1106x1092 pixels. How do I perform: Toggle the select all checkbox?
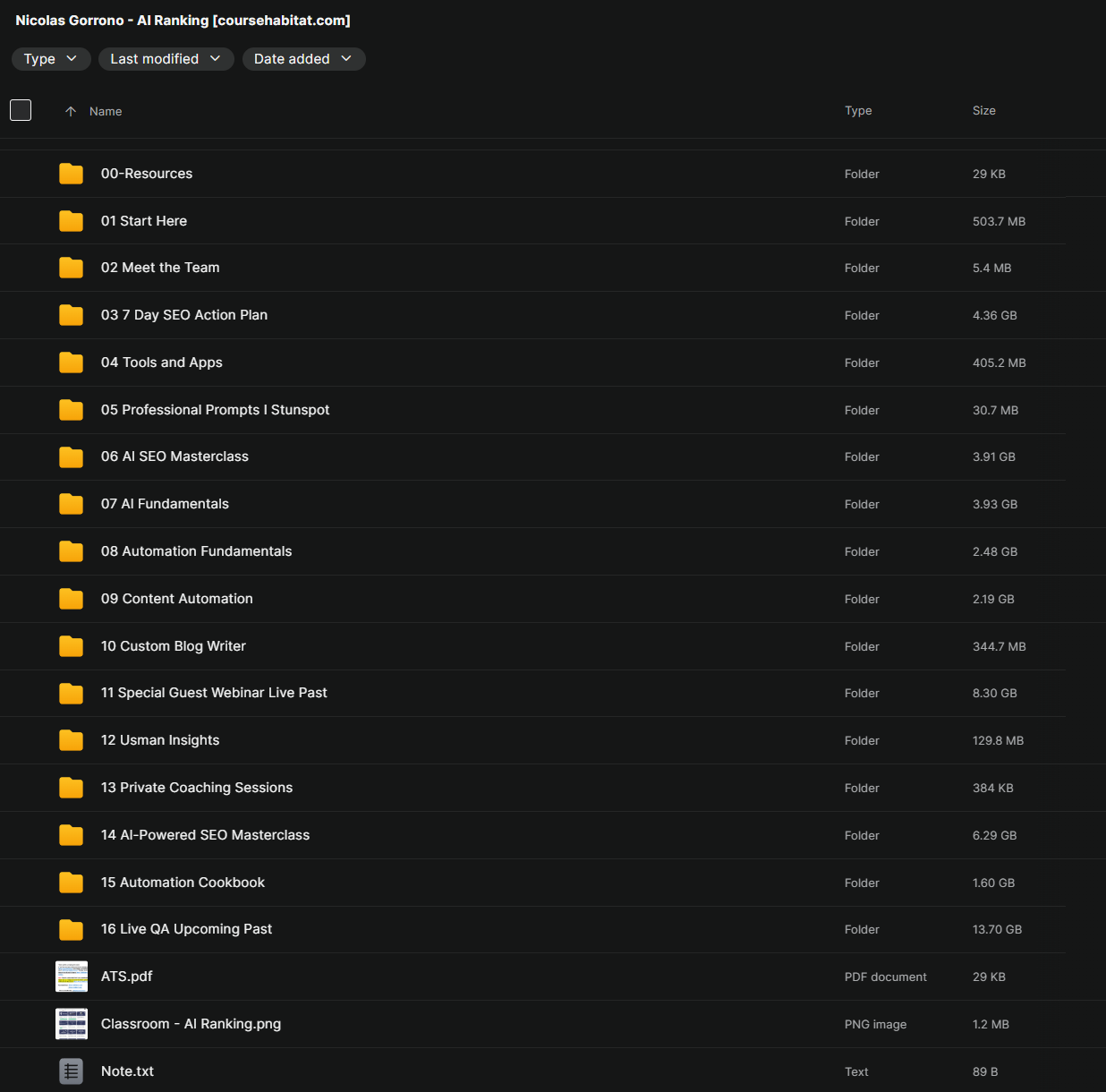coord(21,110)
